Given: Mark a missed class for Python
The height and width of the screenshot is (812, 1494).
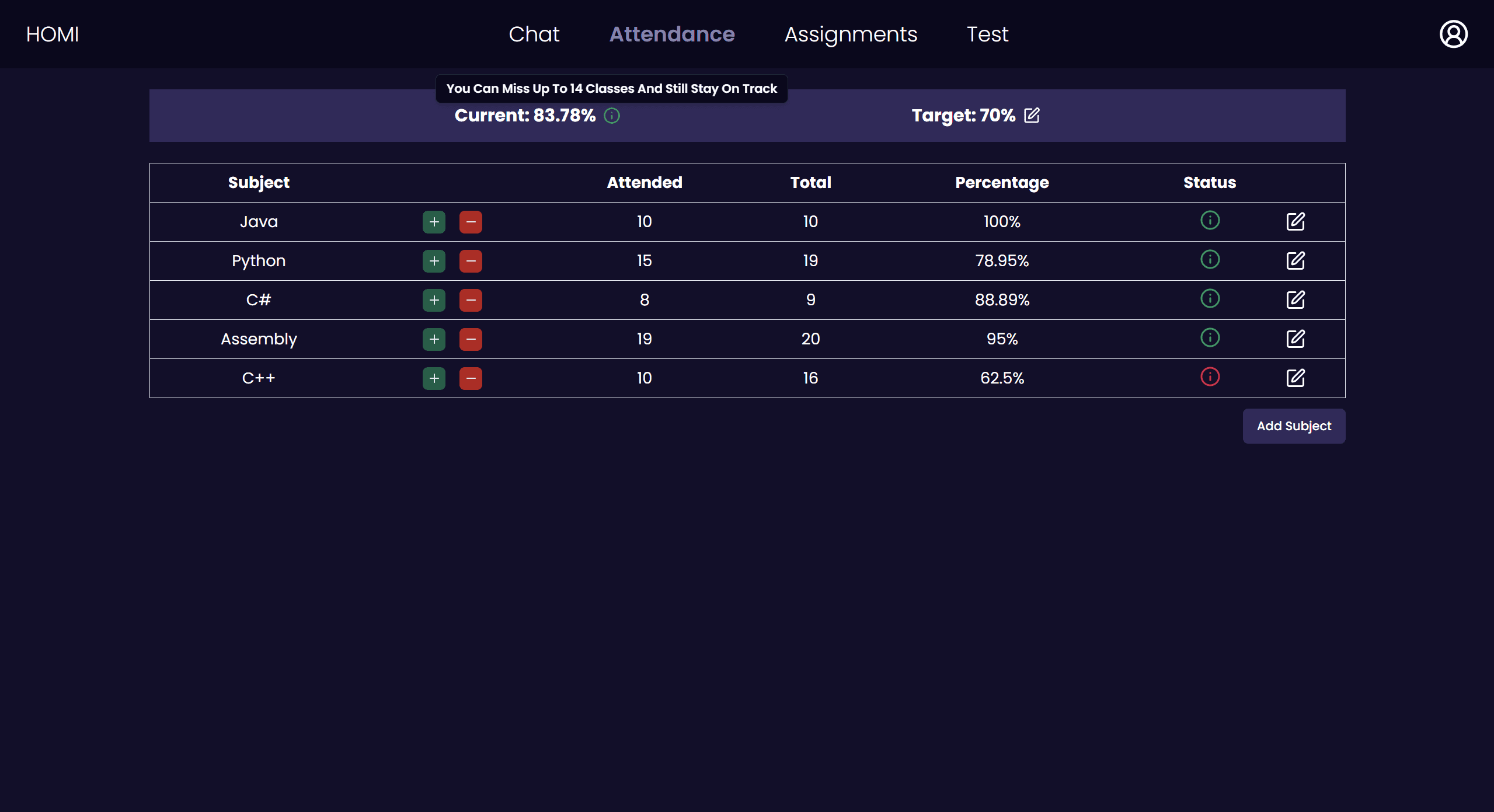Looking at the screenshot, I should [x=471, y=261].
